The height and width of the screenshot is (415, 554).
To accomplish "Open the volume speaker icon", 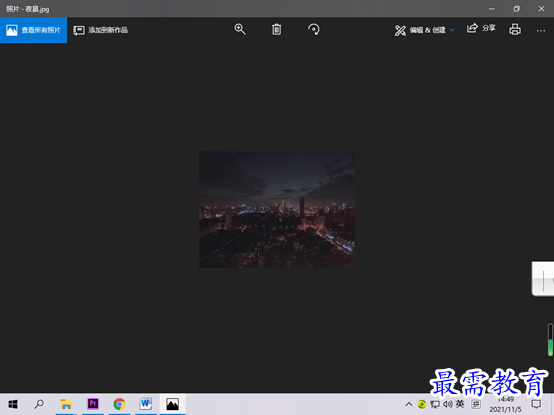I will [448, 404].
